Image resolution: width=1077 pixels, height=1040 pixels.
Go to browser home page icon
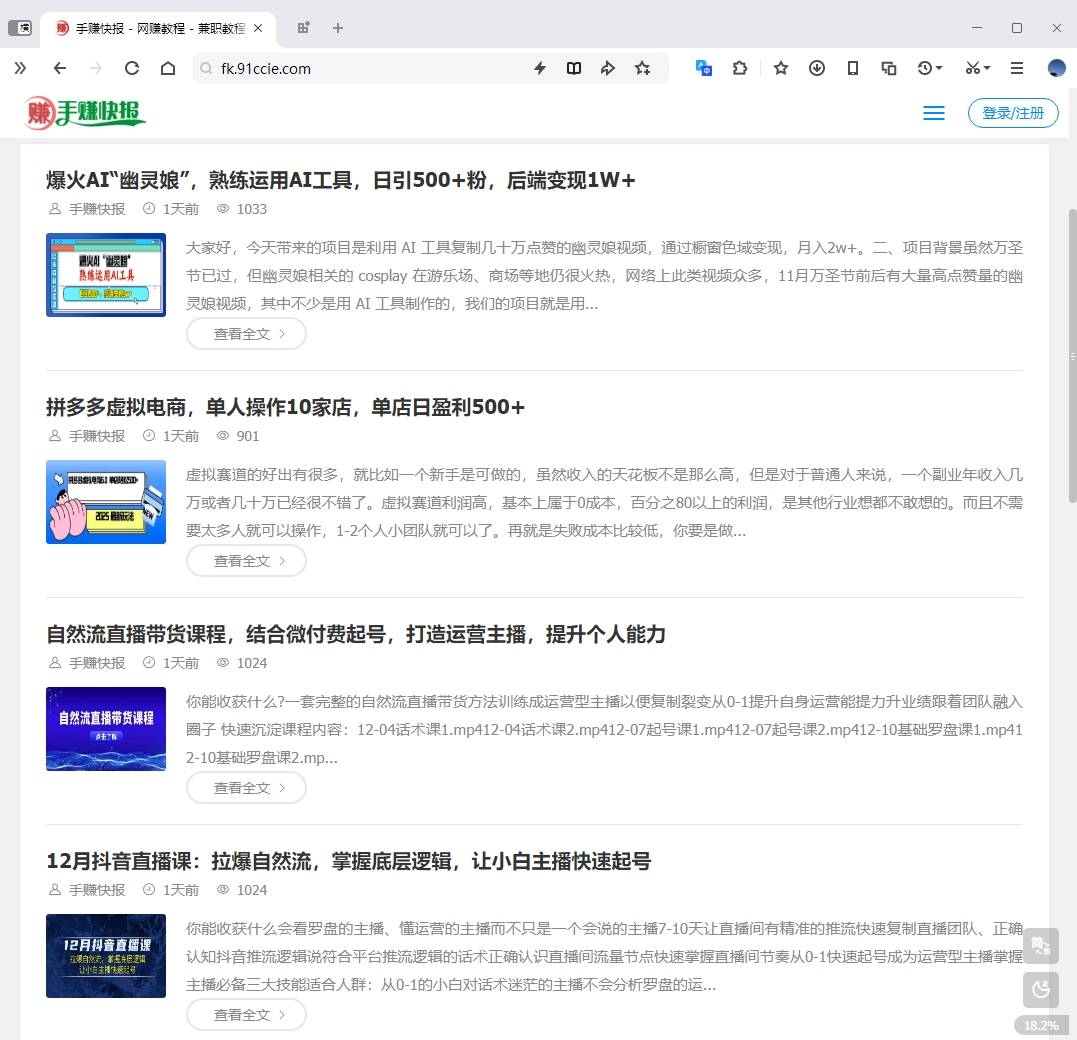point(168,68)
